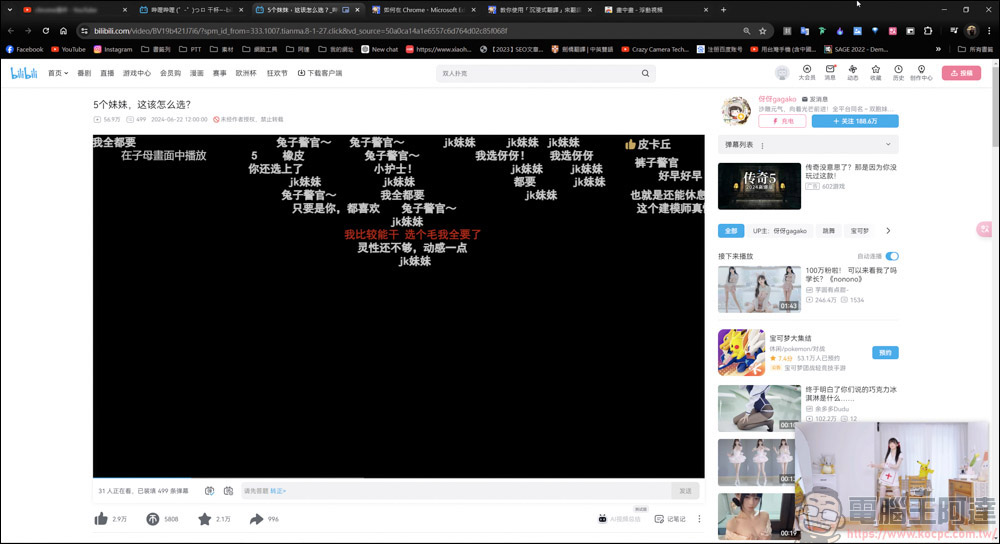Show more bookmarks overflow chevron

[938, 49]
